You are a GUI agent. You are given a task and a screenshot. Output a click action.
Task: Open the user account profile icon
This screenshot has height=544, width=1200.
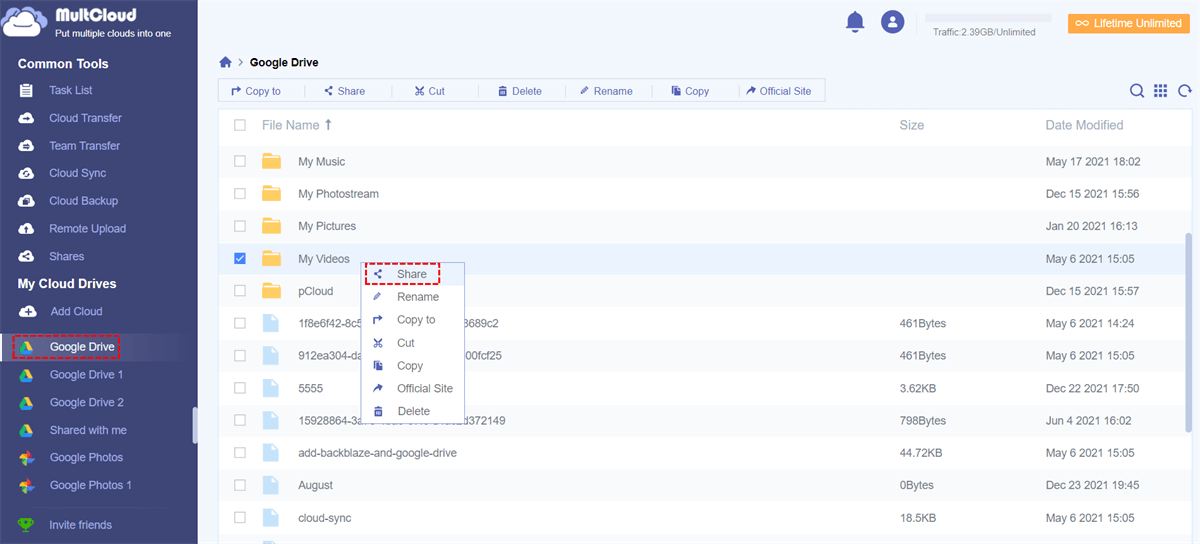(x=892, y=22)
